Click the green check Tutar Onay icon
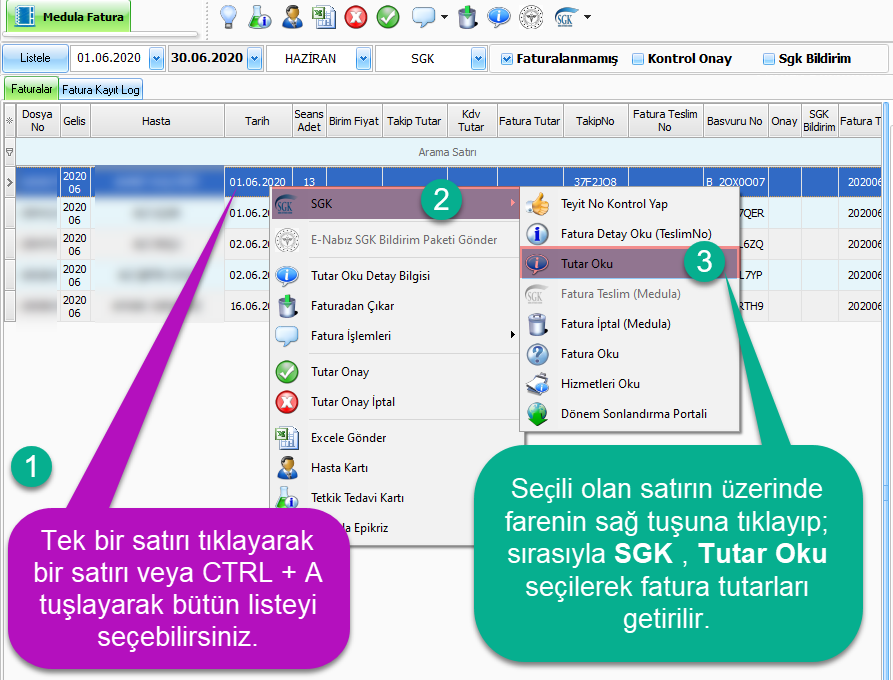The width and height of the screenshot is (893, 680). point(287,372)
